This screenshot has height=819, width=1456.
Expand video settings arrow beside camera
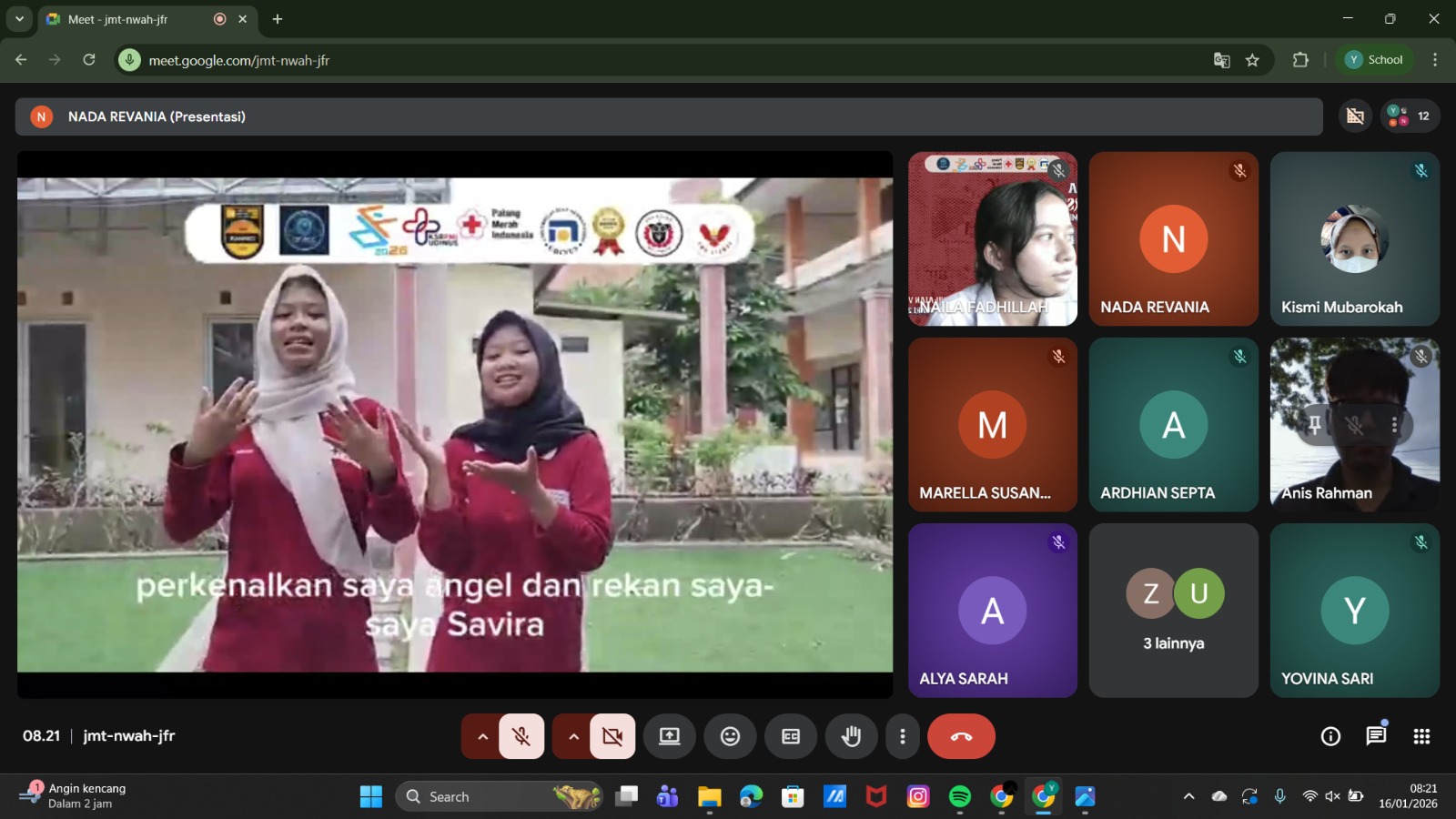tap(573, 736)
